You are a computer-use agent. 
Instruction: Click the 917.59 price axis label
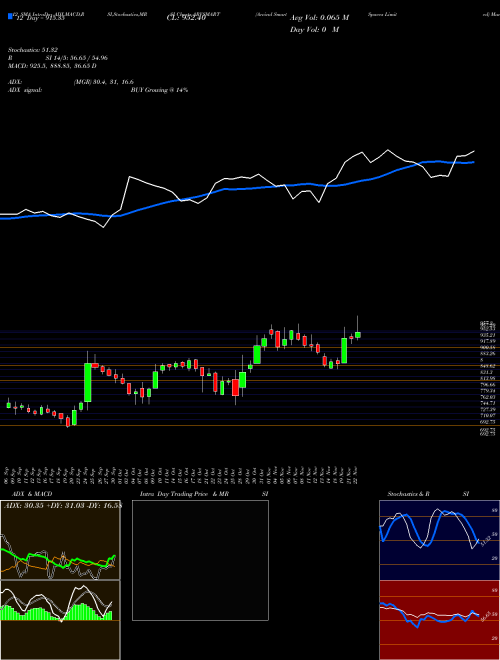point(487,341)
